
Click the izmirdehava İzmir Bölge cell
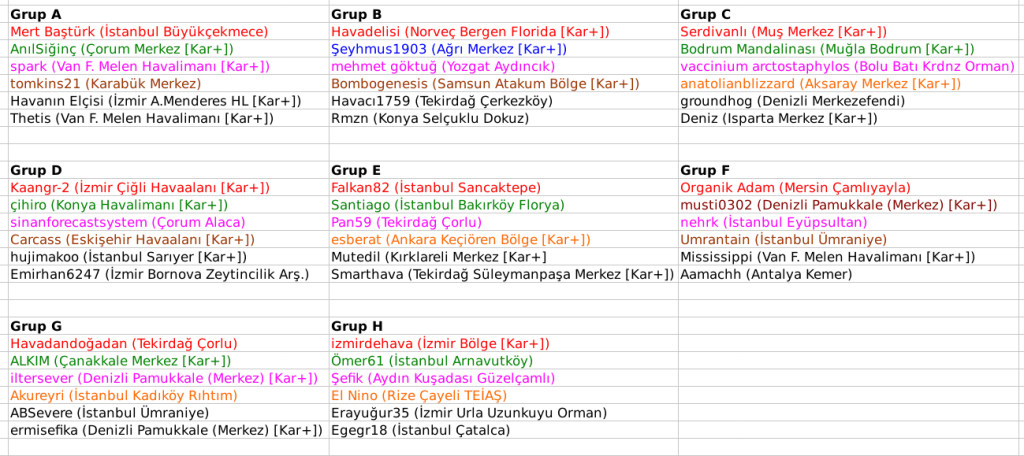tap(441, 343)
